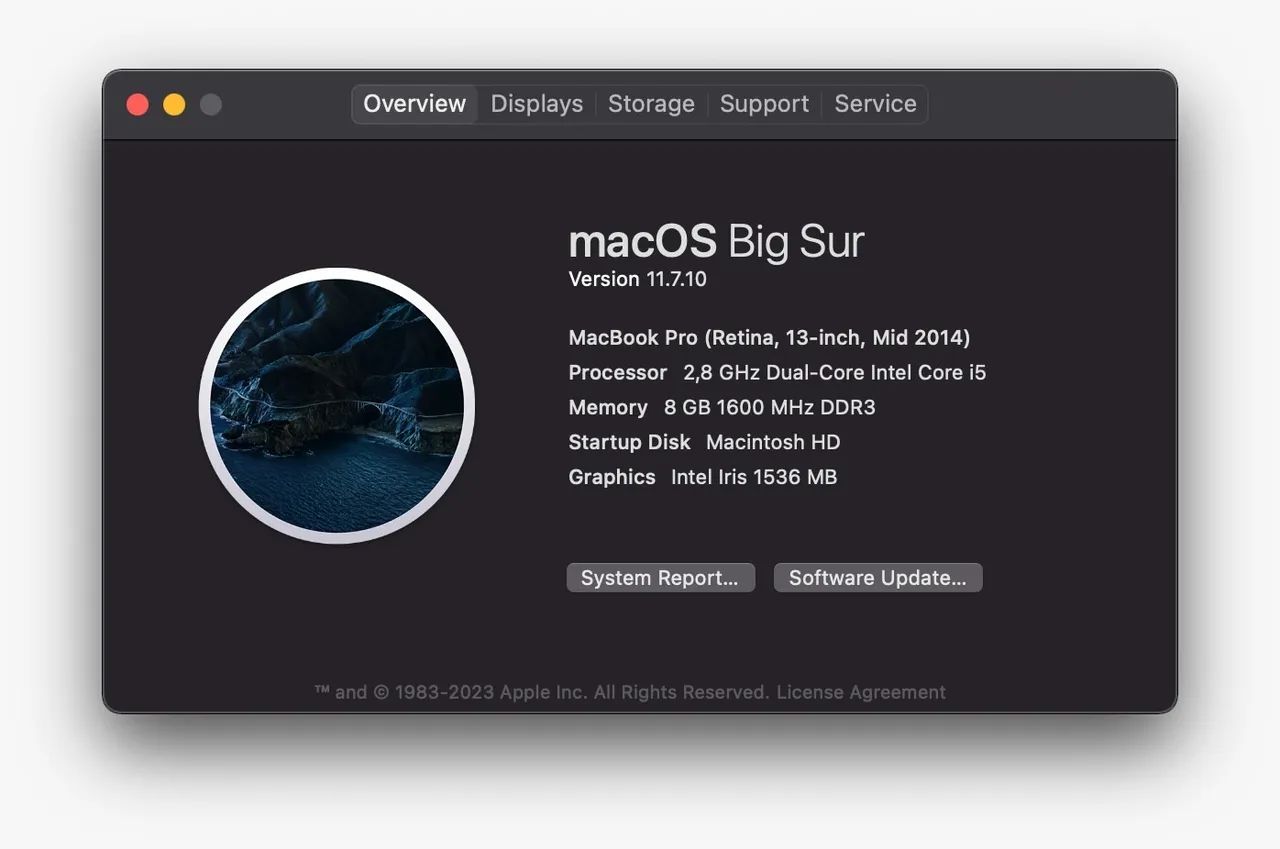Open the Storage tab
The height and width of the screenshot is (849, 1280).
651,103
